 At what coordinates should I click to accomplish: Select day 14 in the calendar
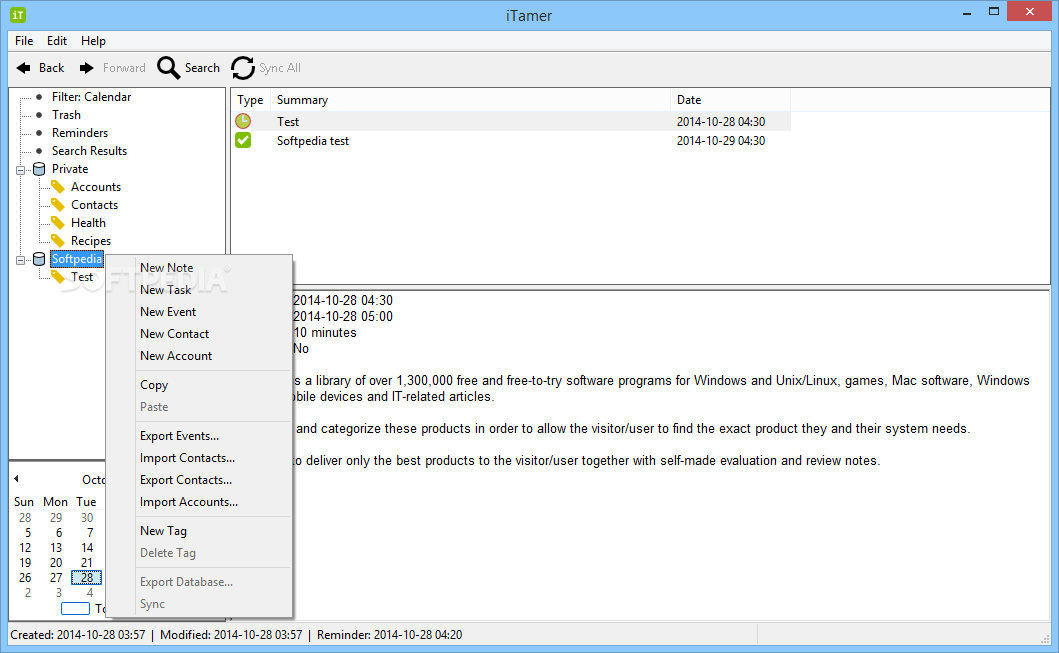86,548
